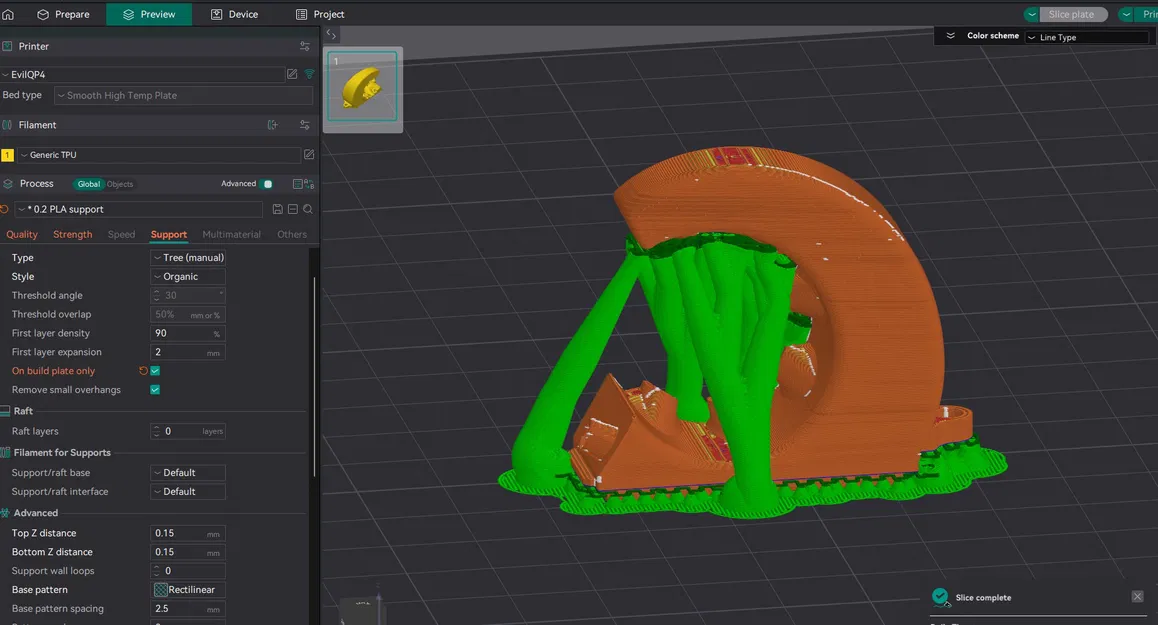Click the Rectilinear base pattern icon
Image resolution: width=1158 pixels, height=625 pixels.
coord(160,590)
